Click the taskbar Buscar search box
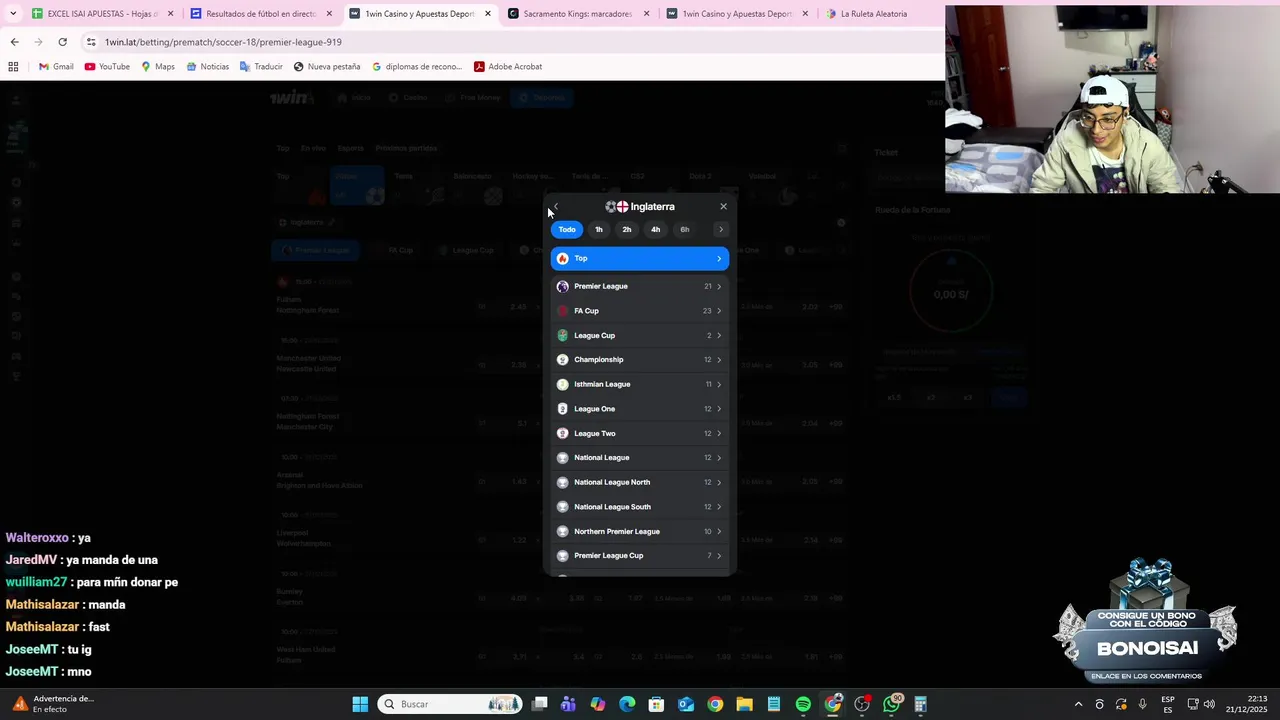Viewport: 1280px width, 720px height. pos(450,704)
